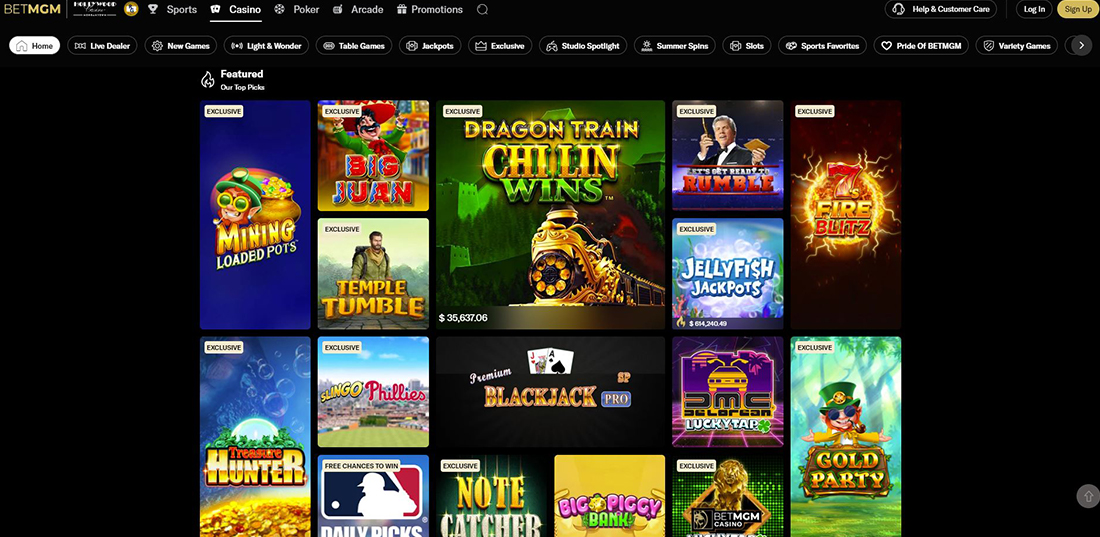Open the Sports Favorites category
This screenshot has width=1100, height=537.
pos(822,46)
